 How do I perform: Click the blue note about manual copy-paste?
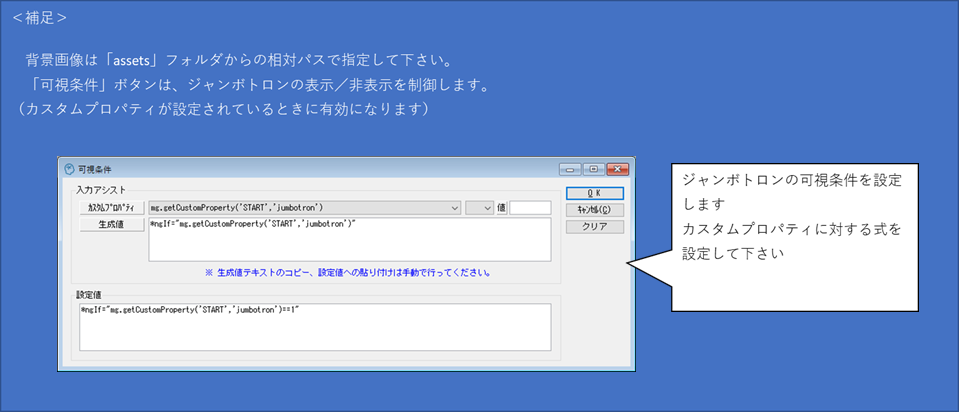[346, 272]
